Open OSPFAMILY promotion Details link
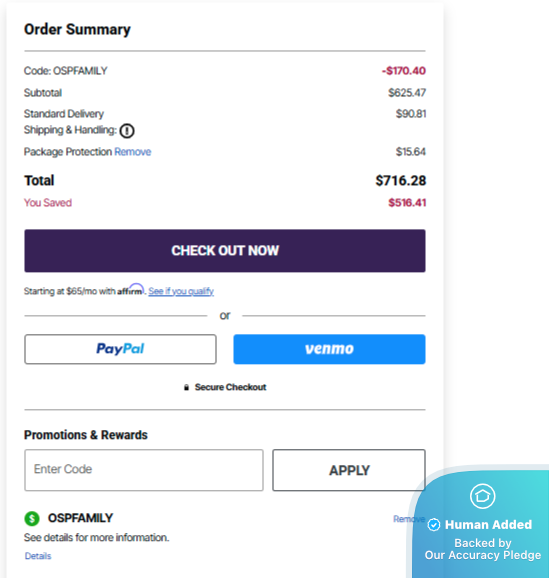The image size is (549, 578). point(38,556)
